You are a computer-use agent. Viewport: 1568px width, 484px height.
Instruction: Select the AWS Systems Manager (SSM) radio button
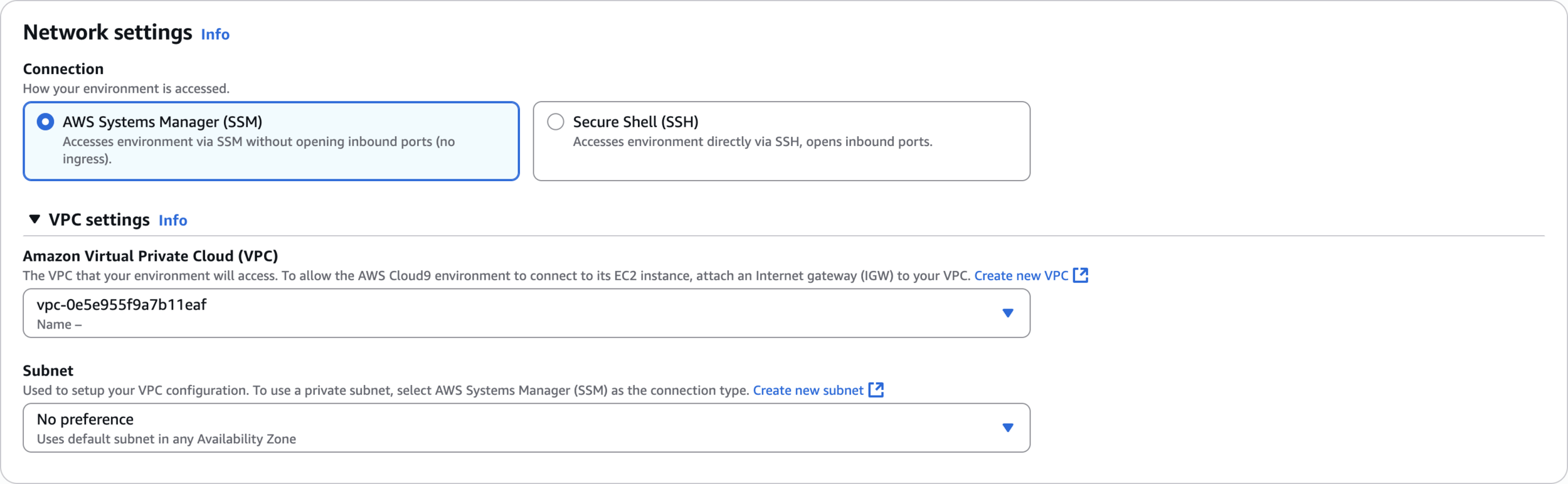45,122
